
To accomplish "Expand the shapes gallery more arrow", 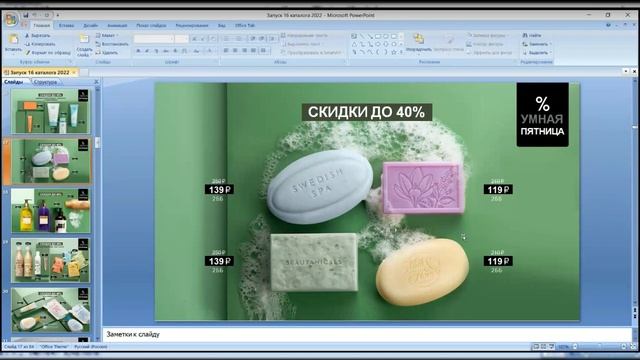I will click(x=402, y=52).
